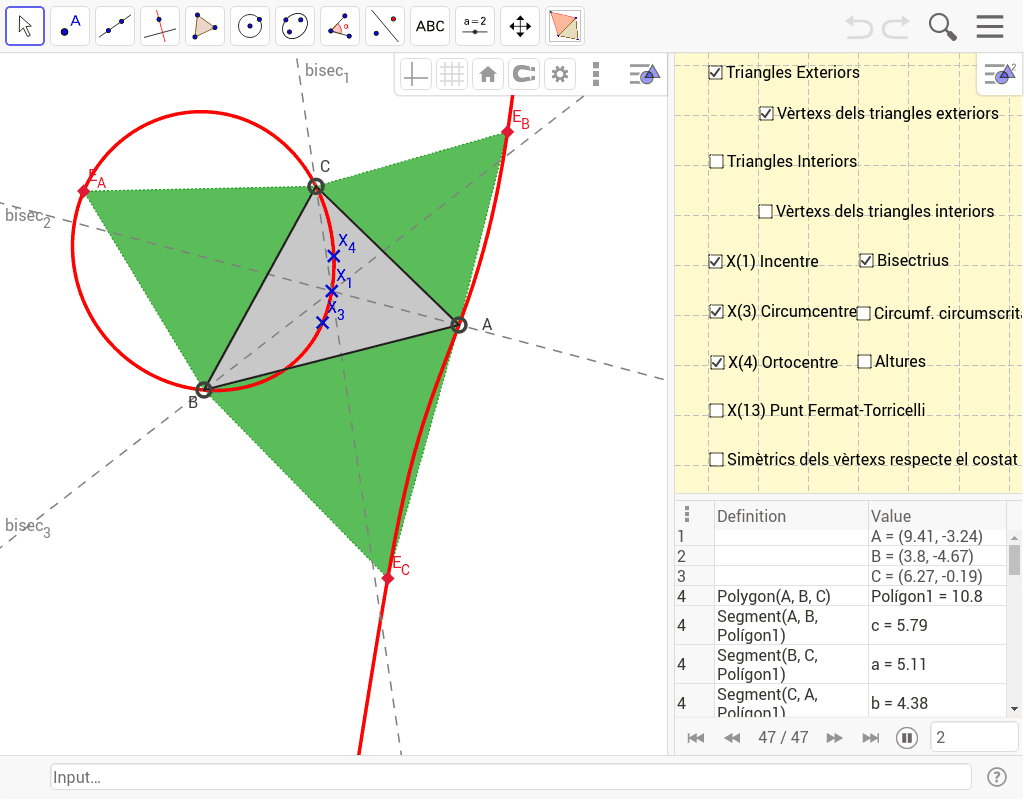Image resolution: width=1024 pixels, height=800 pixels.
Task: Select the ABC Text tool
Action: click(430, 26)
